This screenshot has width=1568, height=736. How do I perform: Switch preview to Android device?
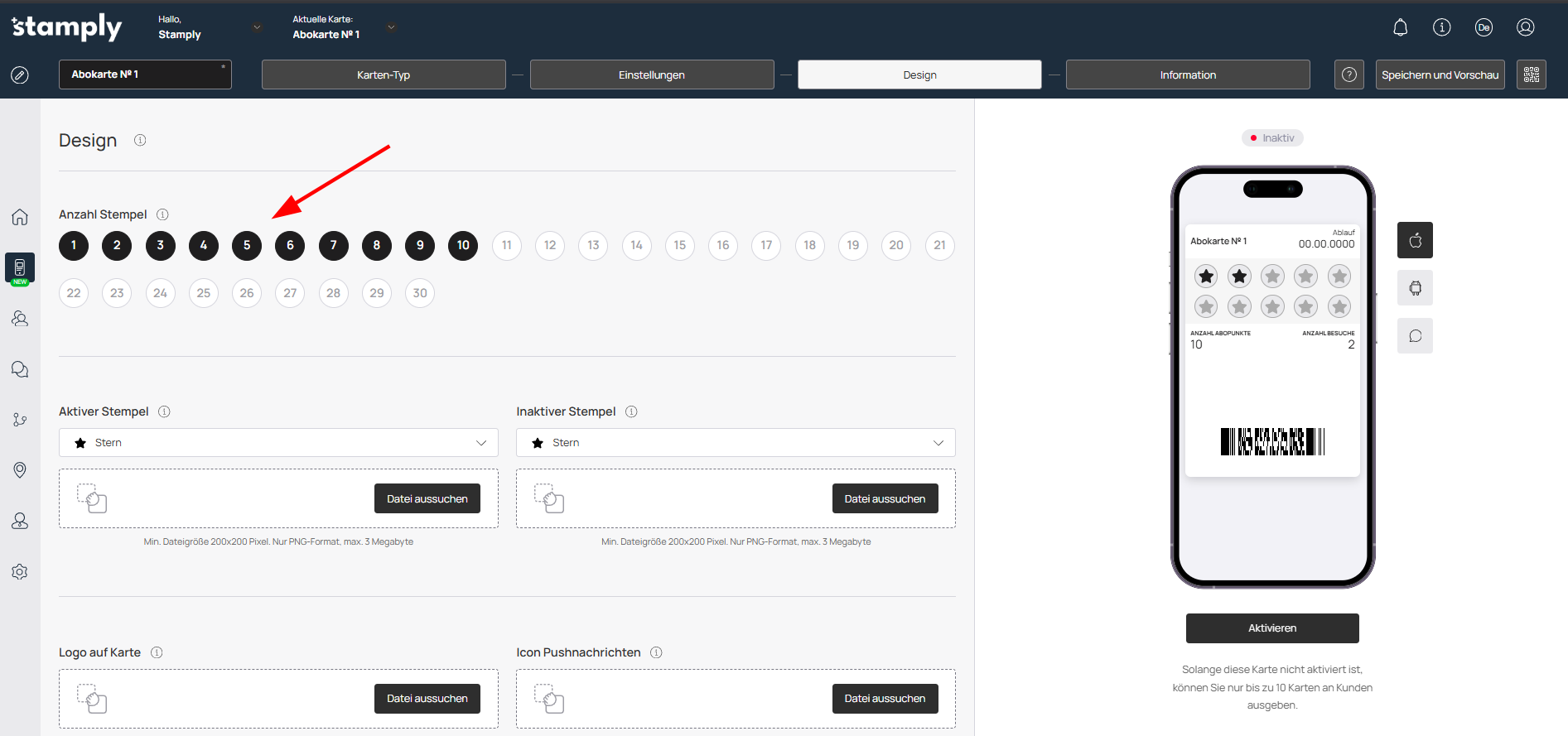pos(1415,288)
